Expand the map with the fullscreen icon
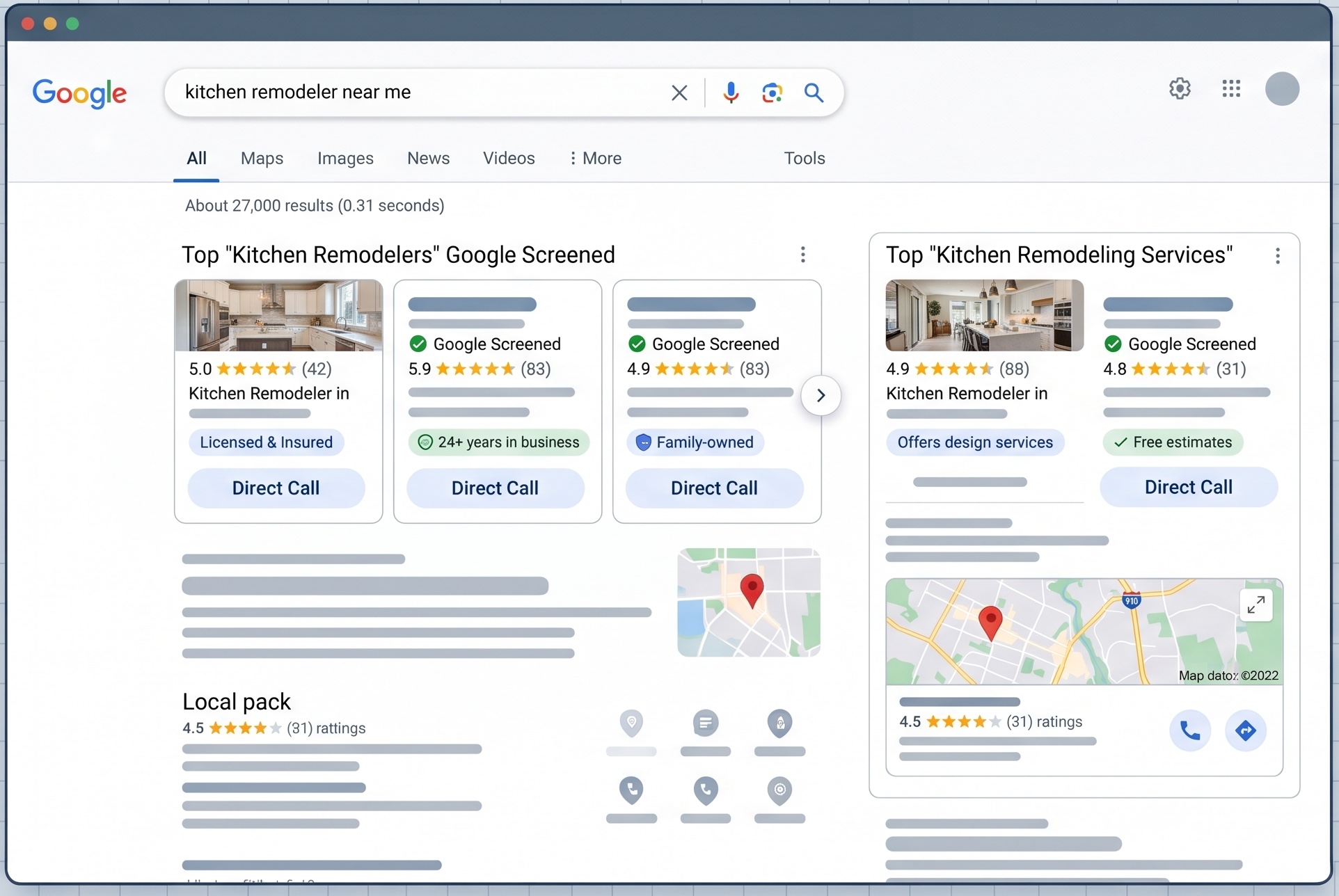Image resolution: width=1339 pixels, height=896 pixels. point(1256,605)
